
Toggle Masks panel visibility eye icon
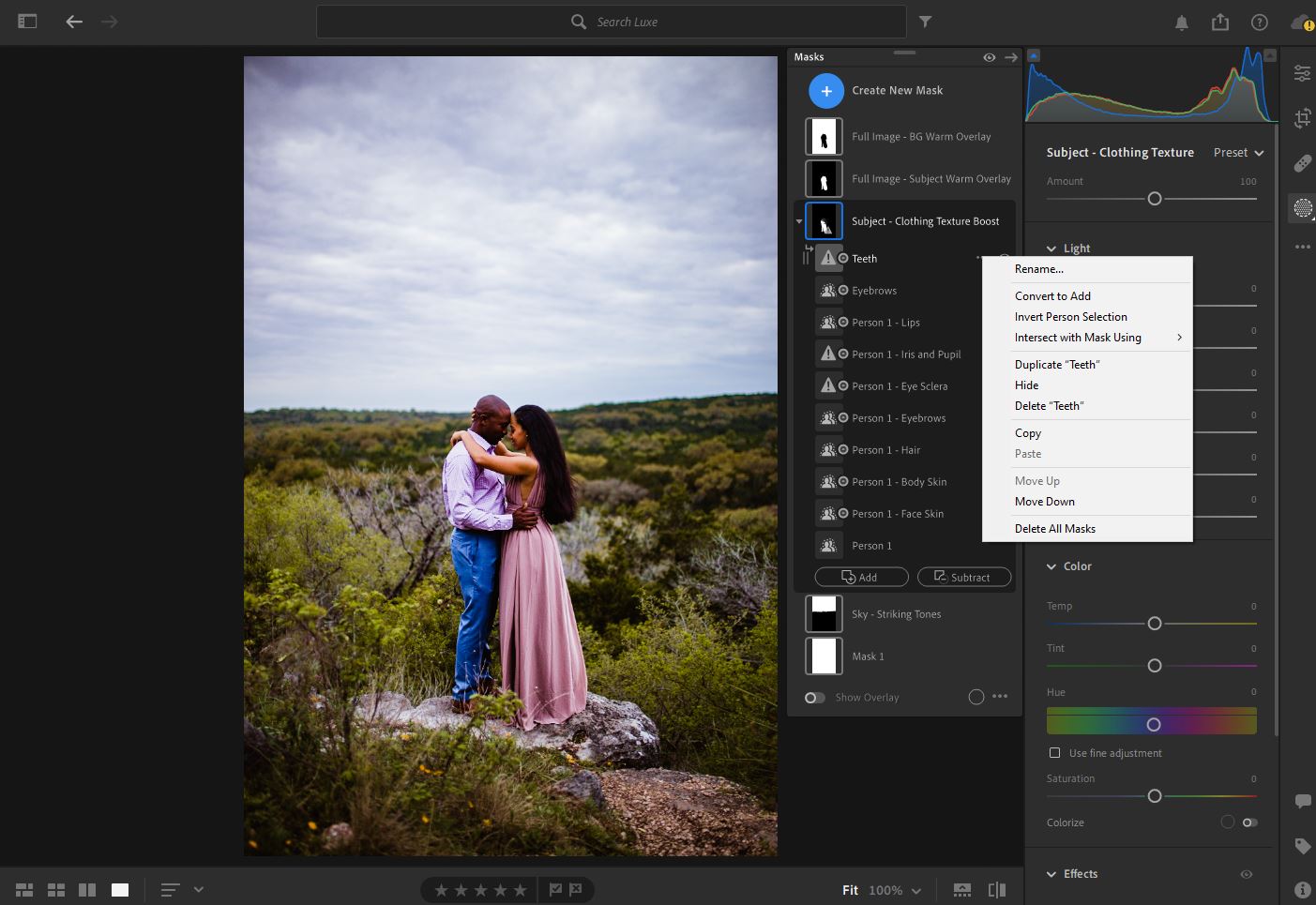[989, 57]
